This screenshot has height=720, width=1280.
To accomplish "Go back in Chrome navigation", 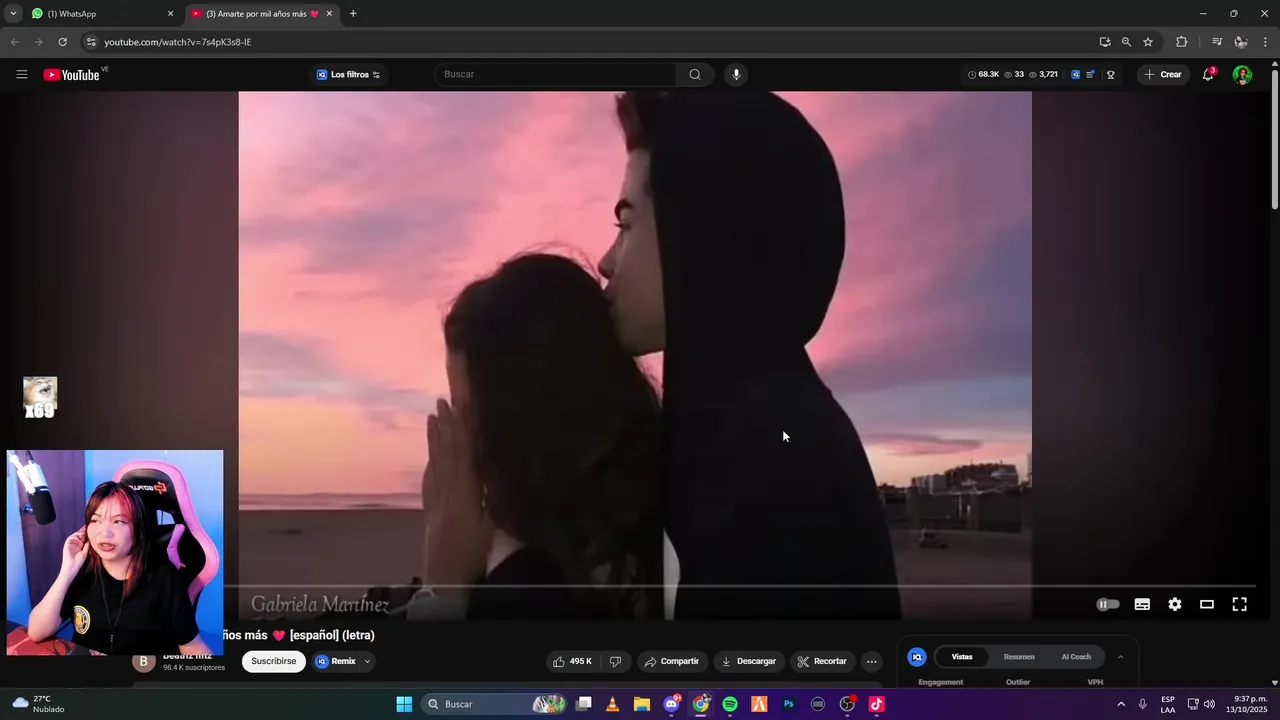I will pos(14,42).
